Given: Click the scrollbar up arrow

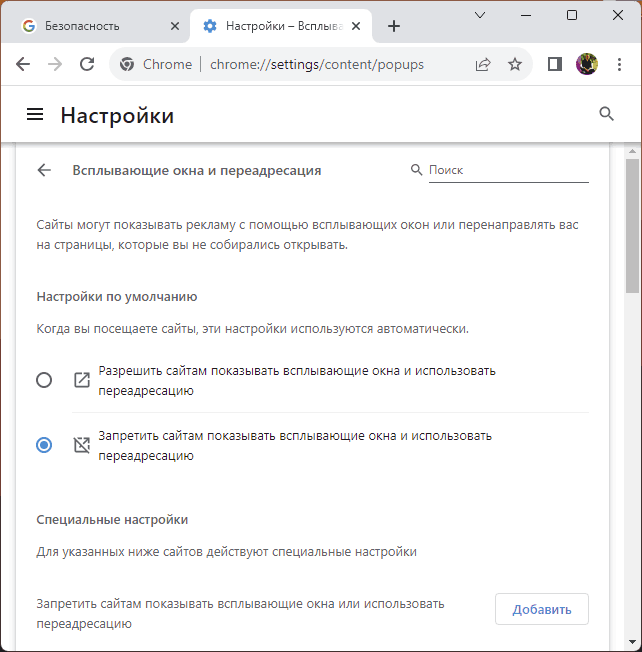Looking at the screenshot, I should 632,151.
